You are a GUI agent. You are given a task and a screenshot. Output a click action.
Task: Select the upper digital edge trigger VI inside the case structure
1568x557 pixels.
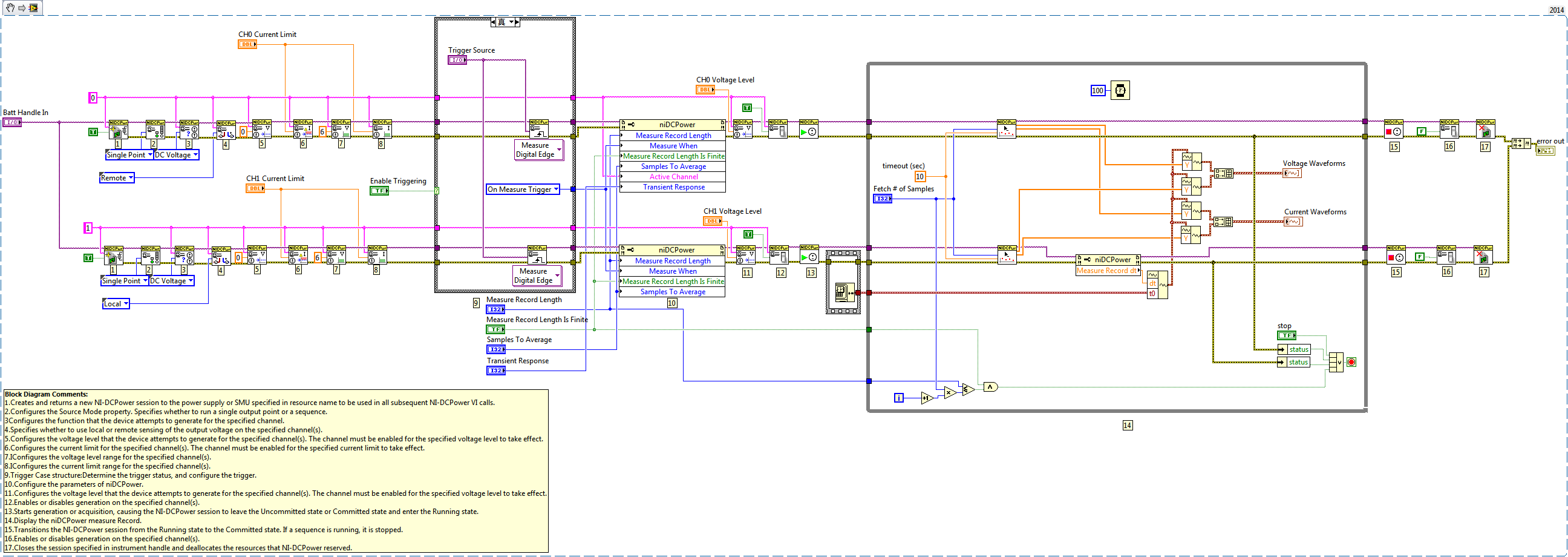coord(538,129)
